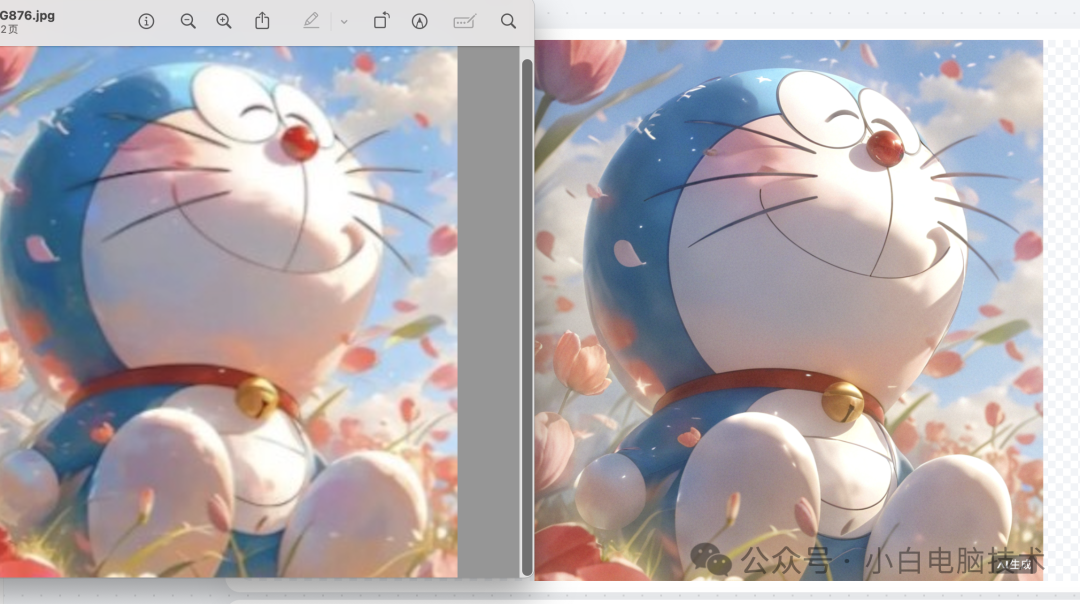Viewport: 1080px width, 604px height.
Task: Click the G876.jpg window title
Action: (28, 15)
